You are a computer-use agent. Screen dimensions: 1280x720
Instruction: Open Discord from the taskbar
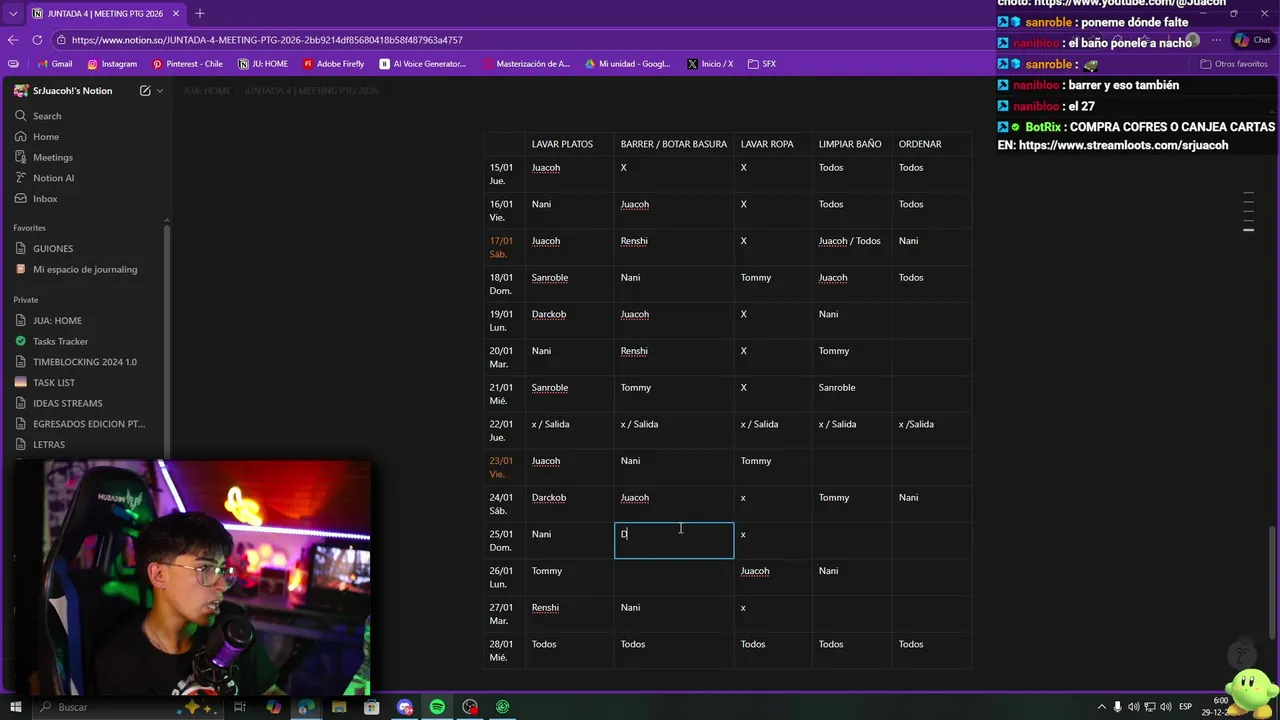tap(405, 707)
